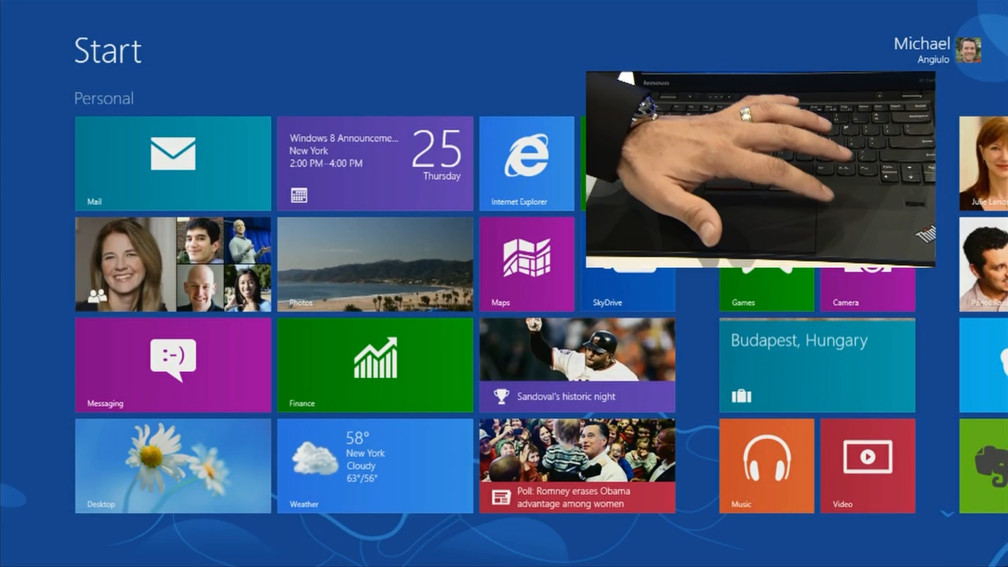The width and height of the screenshot is (1008, 567).
Task: Launch Internet Explorer from its tile
Action: pos(527,163)
